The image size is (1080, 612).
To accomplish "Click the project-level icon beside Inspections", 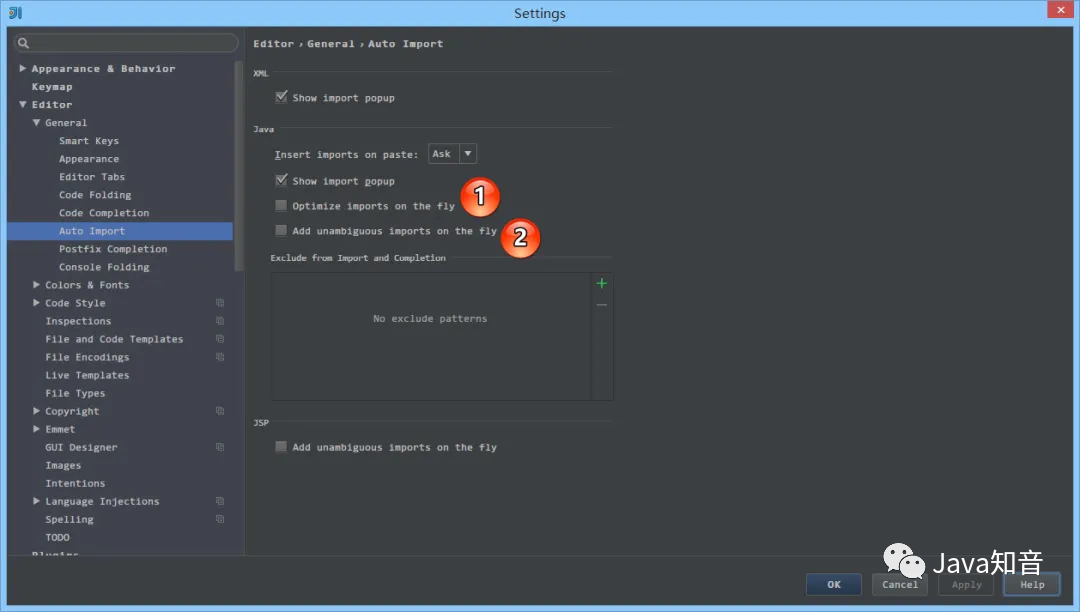I will [220, 321].
